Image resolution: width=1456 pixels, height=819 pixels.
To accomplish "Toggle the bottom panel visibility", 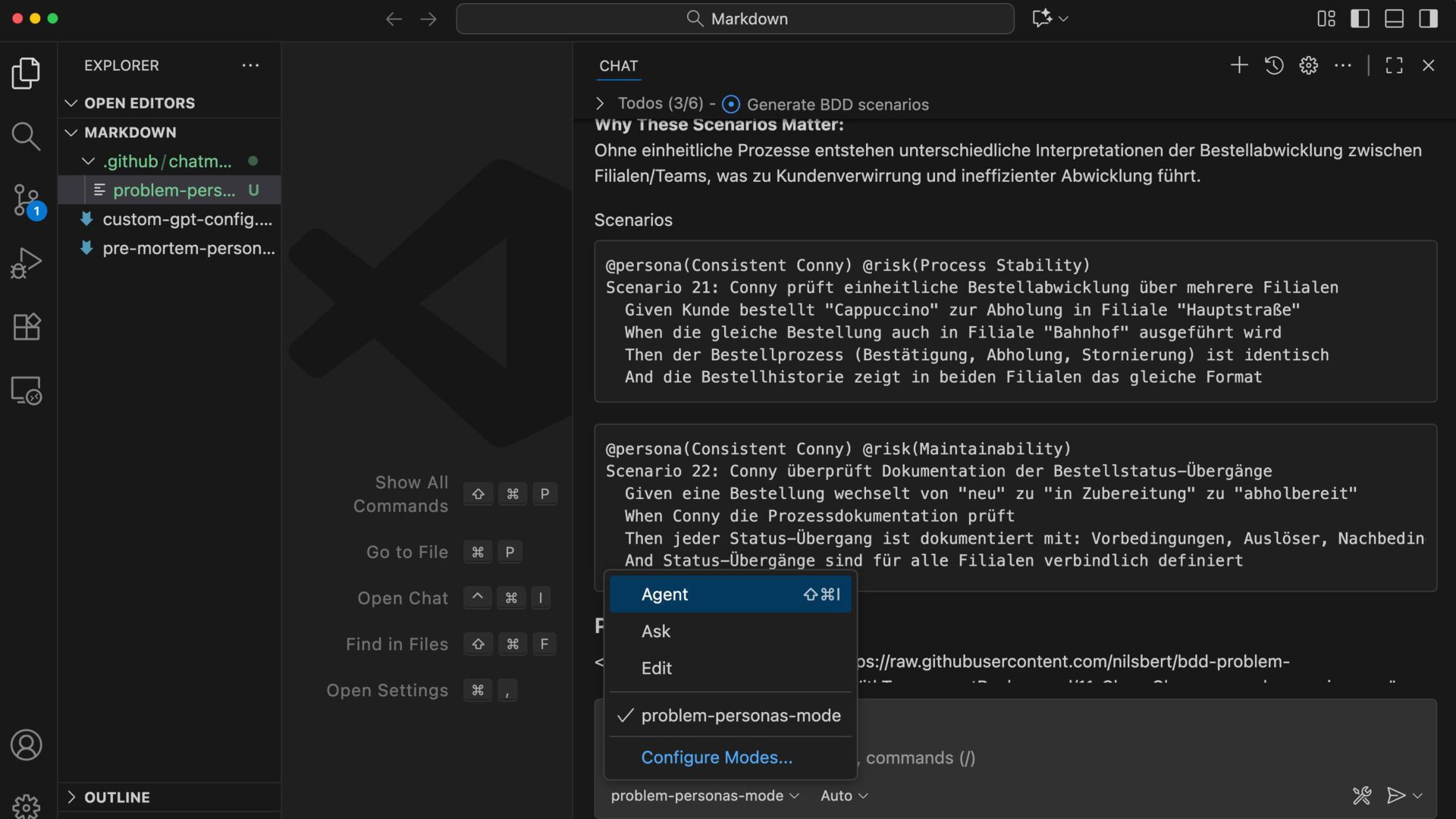I will click(1394, 18).
